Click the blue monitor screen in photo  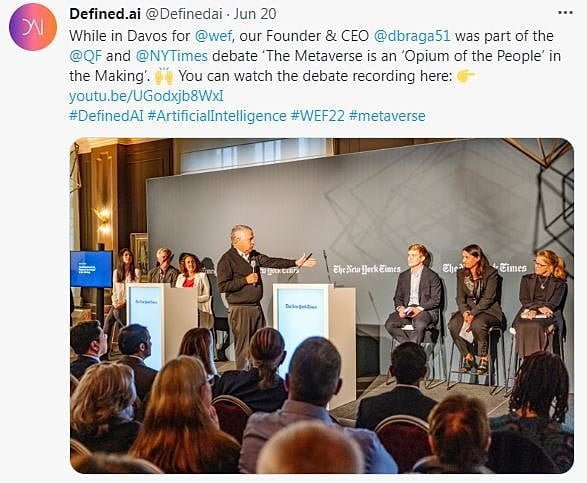coord(91,269)
